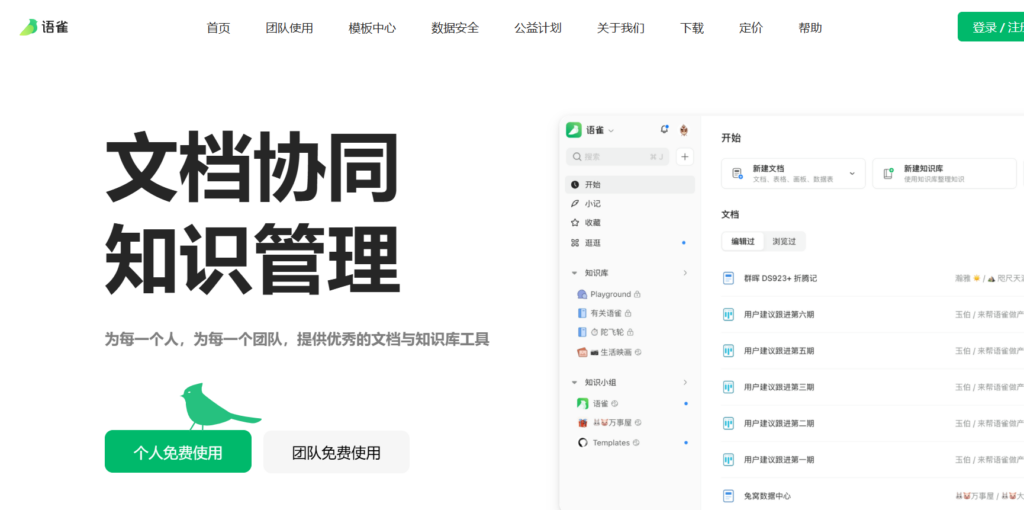The height and width of the screenshot is (510, 1024).
Task: Open the Templates group icon
Action: coord(583,443)
